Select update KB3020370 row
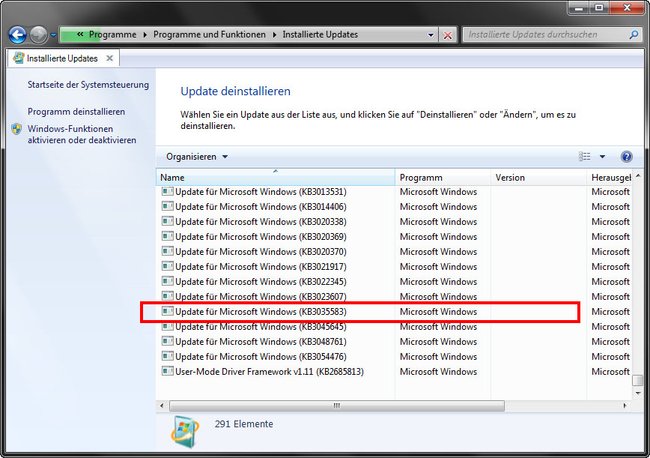650x458 pixels. [x=395, y=252]
